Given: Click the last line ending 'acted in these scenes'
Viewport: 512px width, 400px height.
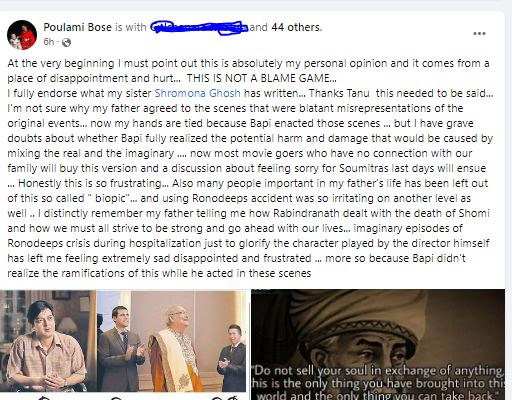Looking at the screenshot, I should (x=159, y=273).
